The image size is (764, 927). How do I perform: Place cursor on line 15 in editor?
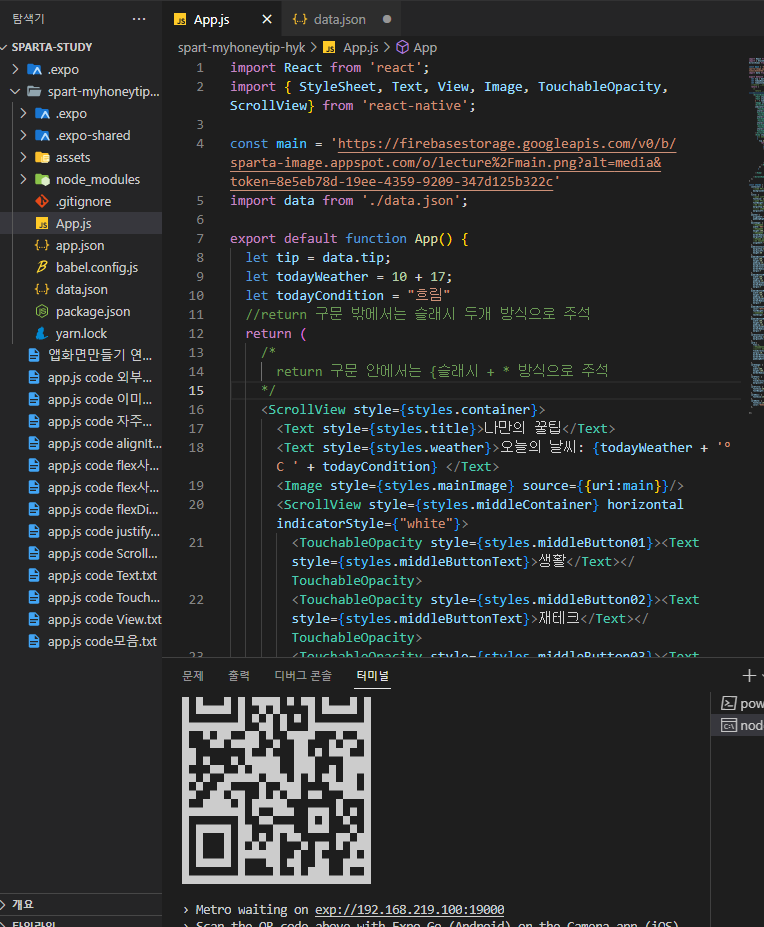[x=485, y=391]
